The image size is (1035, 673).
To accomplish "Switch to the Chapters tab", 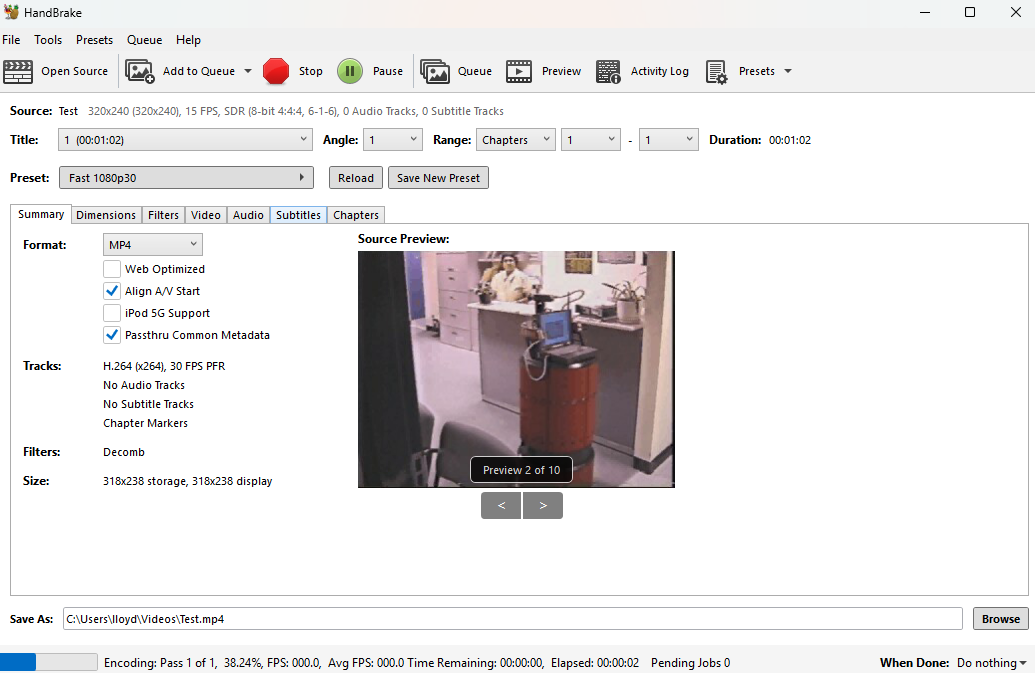I will click(356, 215).
